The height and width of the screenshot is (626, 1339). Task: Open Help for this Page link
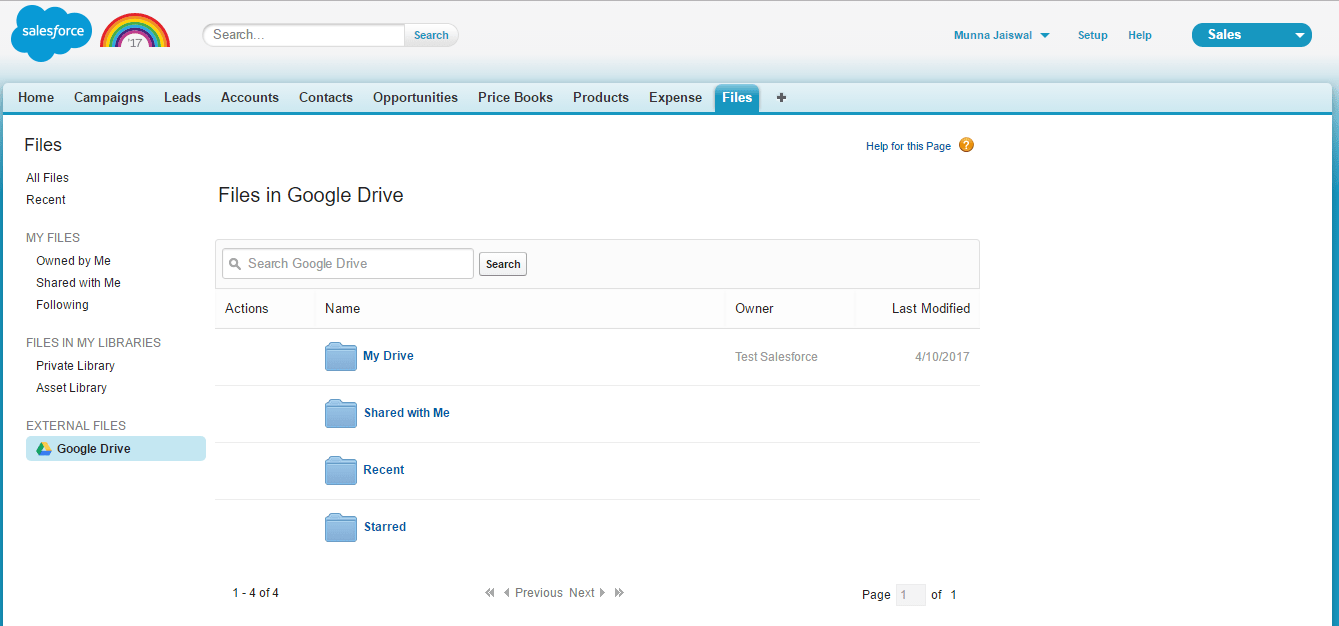908,146
